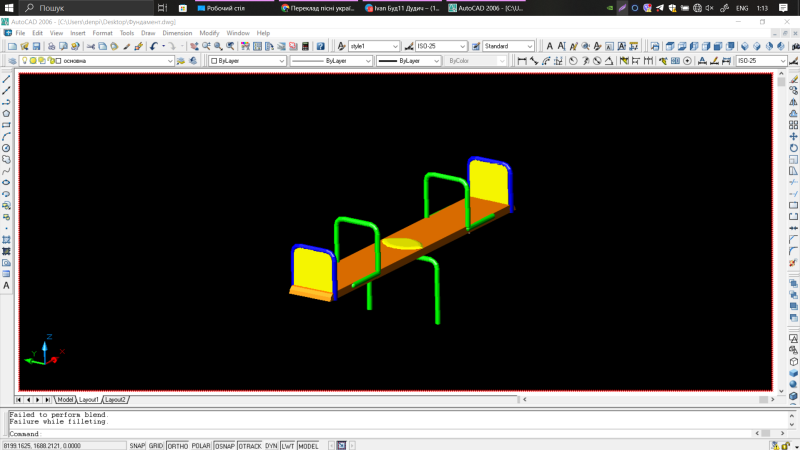
Task: Expand the text style dropdown 'style1'
Action: coord(374,46)
